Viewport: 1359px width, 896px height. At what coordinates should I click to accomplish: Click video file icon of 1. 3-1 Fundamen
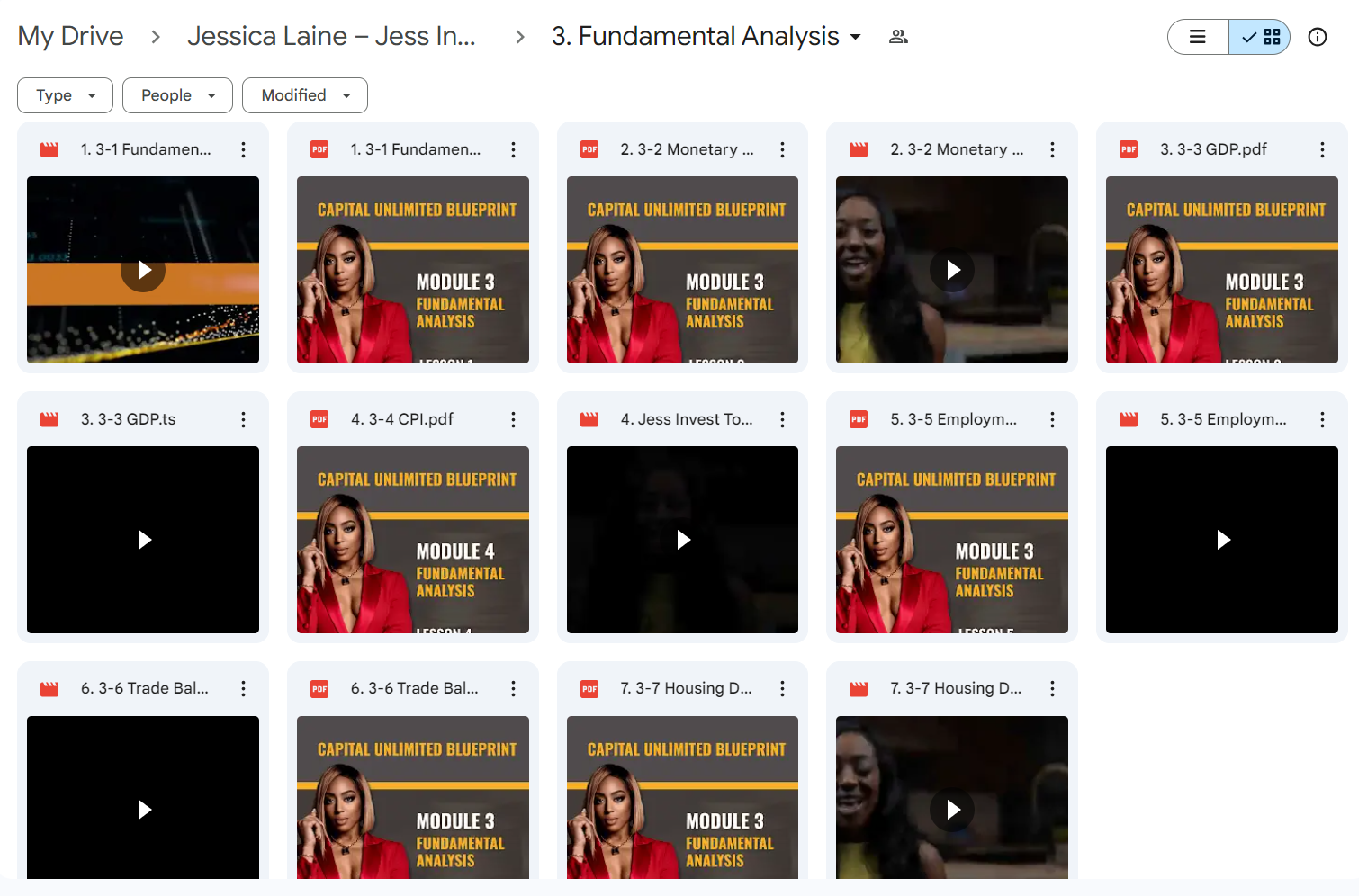[49, 149]
